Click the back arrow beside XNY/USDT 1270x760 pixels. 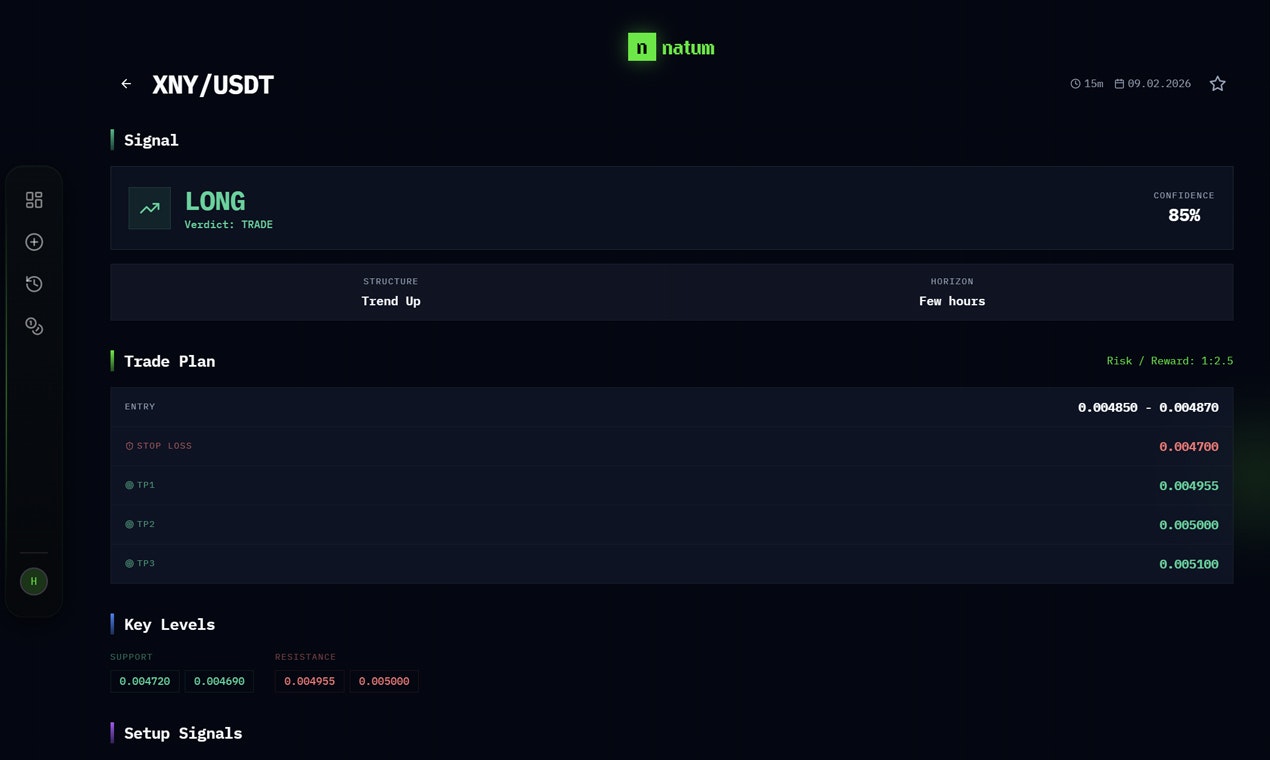coord(126,84)
